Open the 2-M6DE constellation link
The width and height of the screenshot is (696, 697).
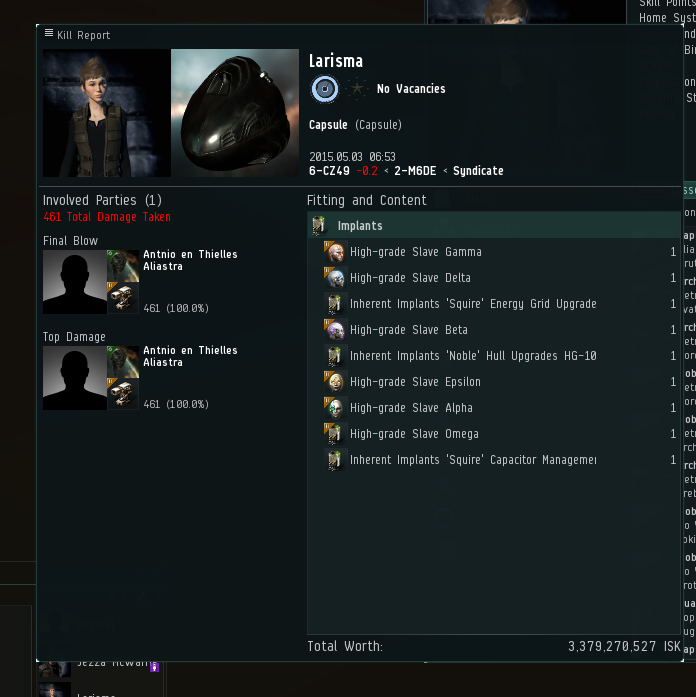tap(415, 171)
